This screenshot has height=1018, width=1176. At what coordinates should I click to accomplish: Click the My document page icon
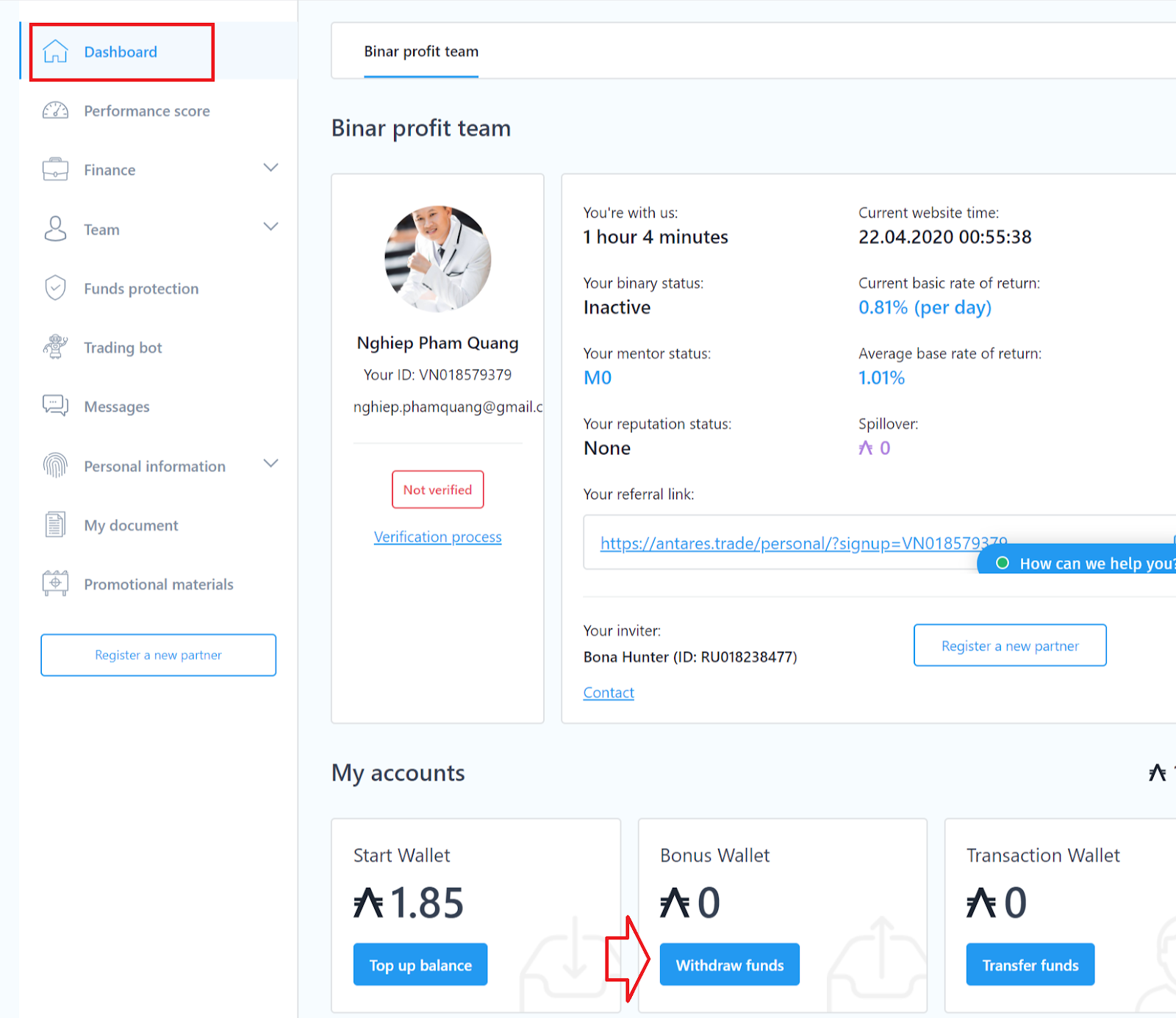point(55,525)
